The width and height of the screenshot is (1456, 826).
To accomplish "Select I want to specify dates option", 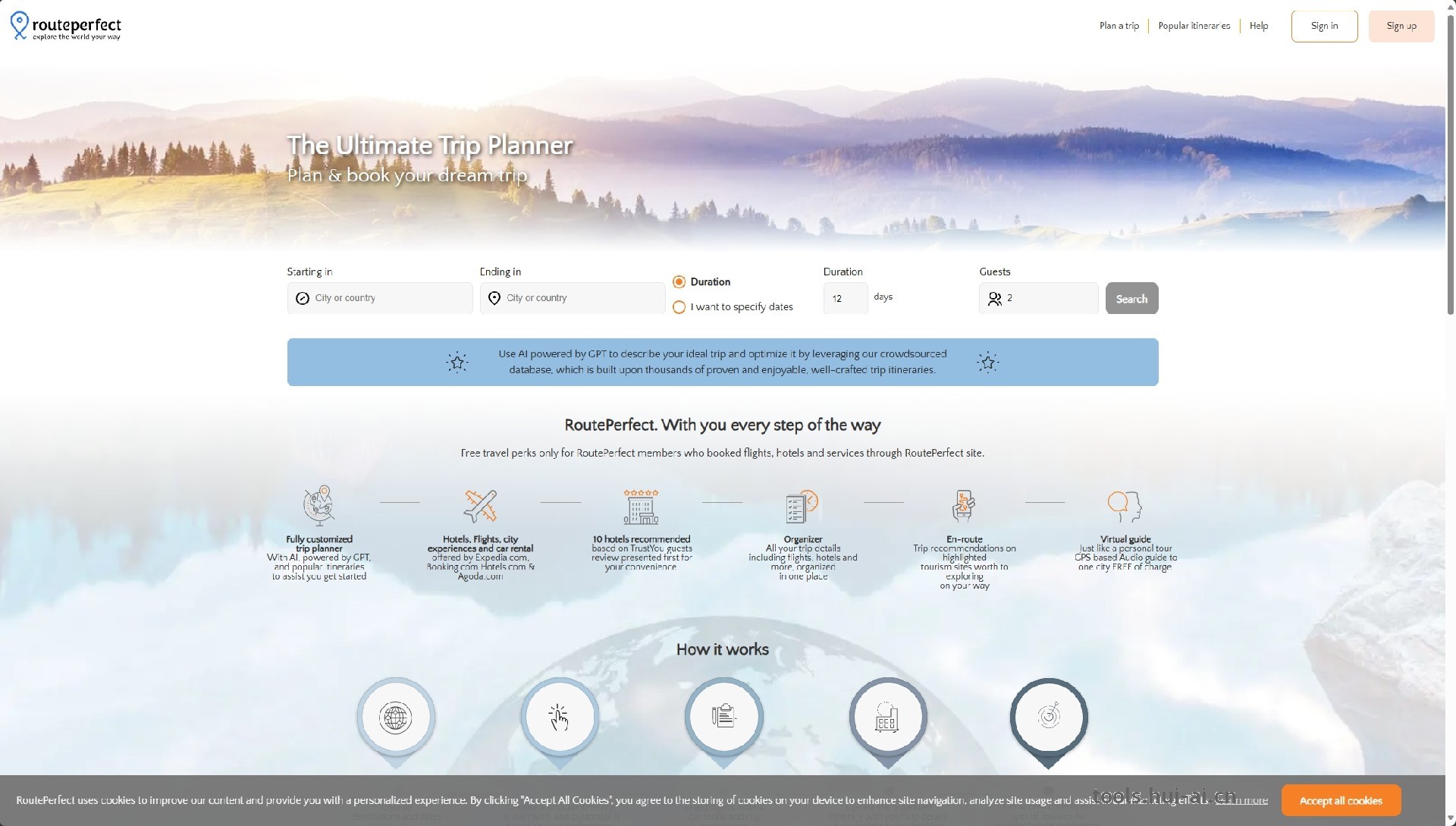I will [679, 307].
